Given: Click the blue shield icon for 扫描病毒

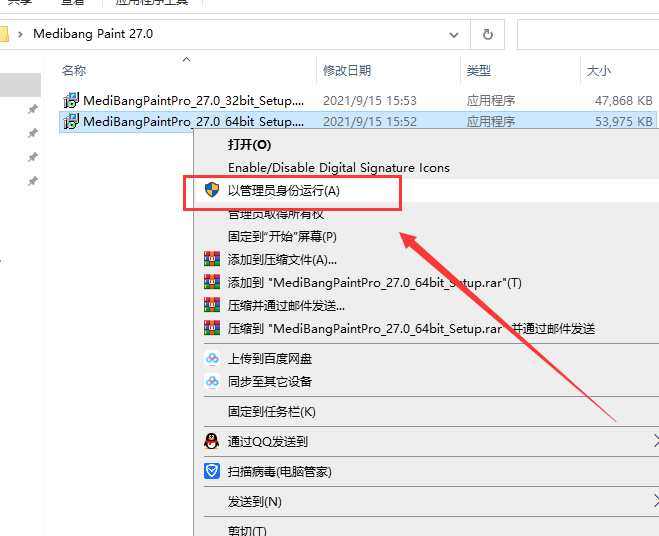Looking at the screenshot, I should [x=212, y=471].
